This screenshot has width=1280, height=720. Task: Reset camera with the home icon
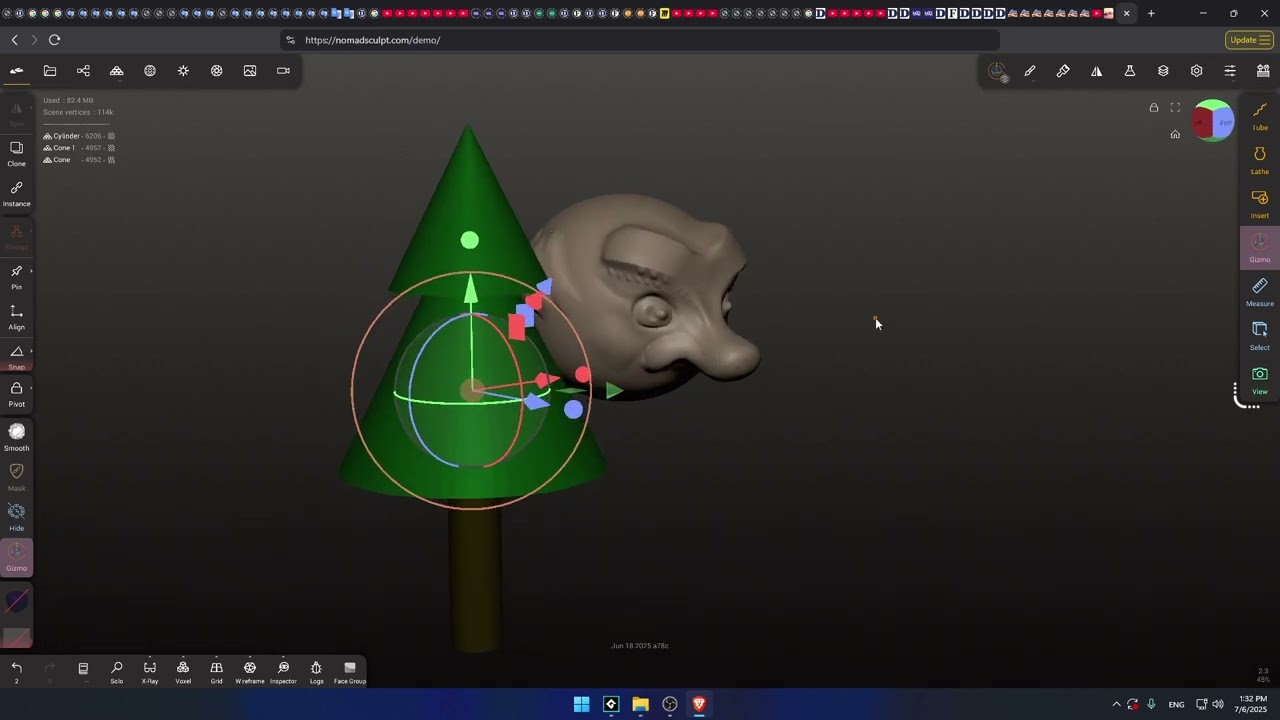tap(1175, 134)
